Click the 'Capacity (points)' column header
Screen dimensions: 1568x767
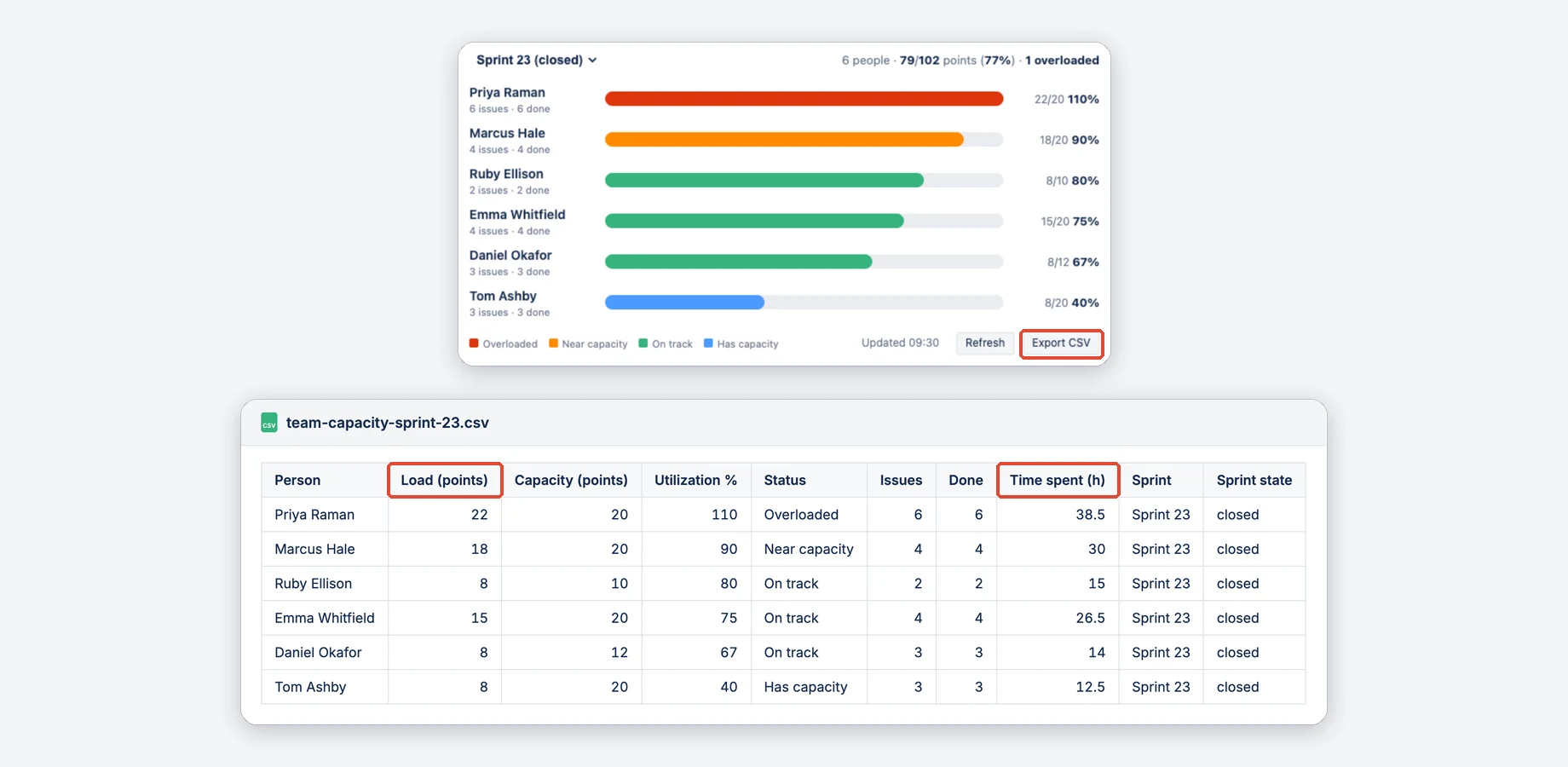coord(571,481)
